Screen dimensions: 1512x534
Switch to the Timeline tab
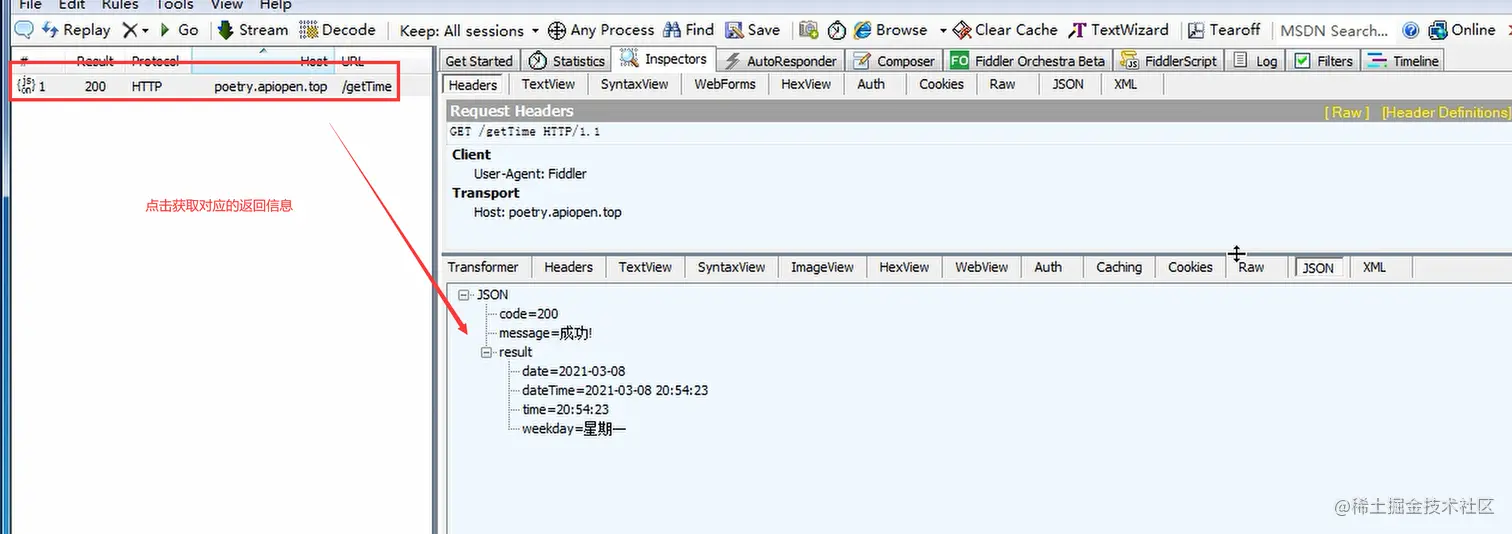coord(1403,61)
